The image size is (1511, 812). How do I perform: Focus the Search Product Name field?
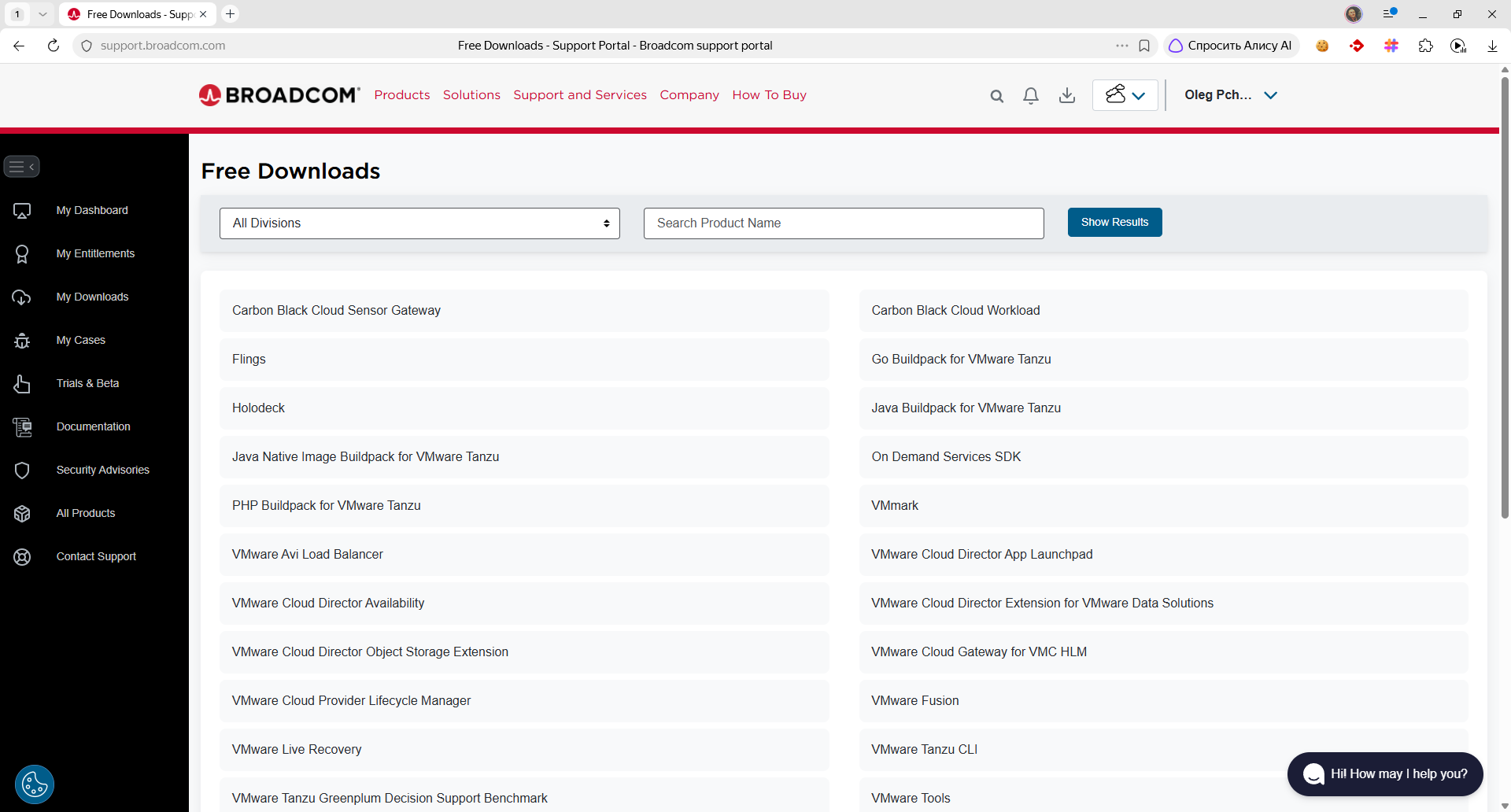click(x=844, y=223)
